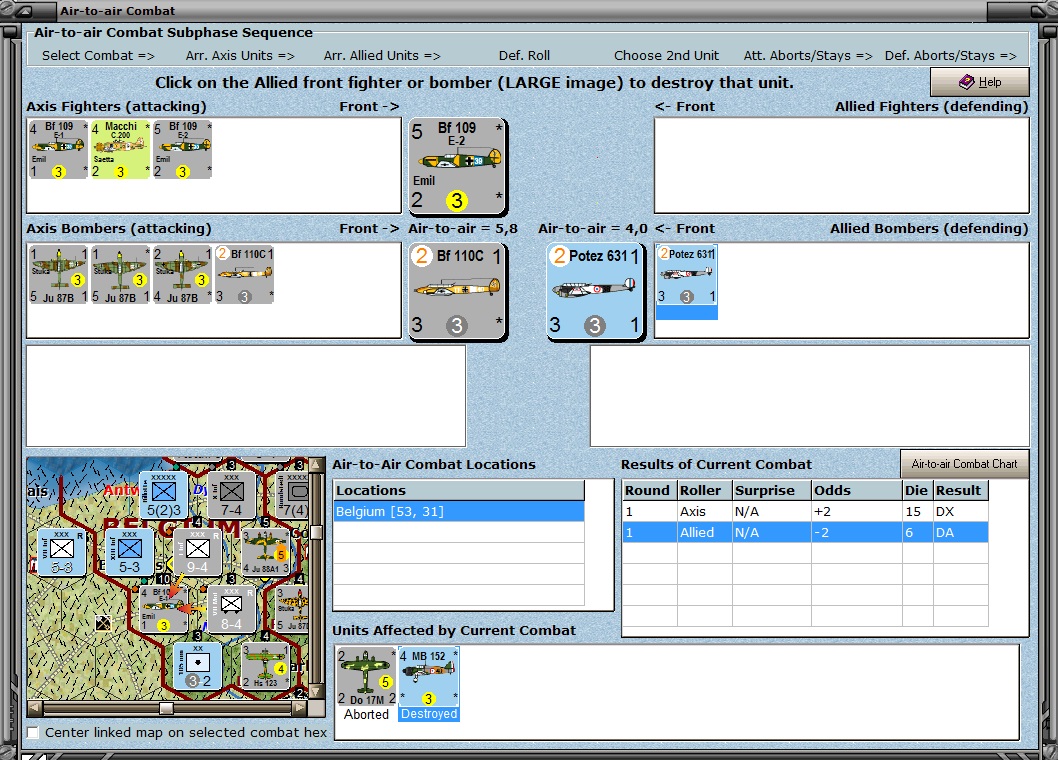Click the 7-4 infantry unit on the map
The height and width of the screenshot is (760, 1058).
231,496
